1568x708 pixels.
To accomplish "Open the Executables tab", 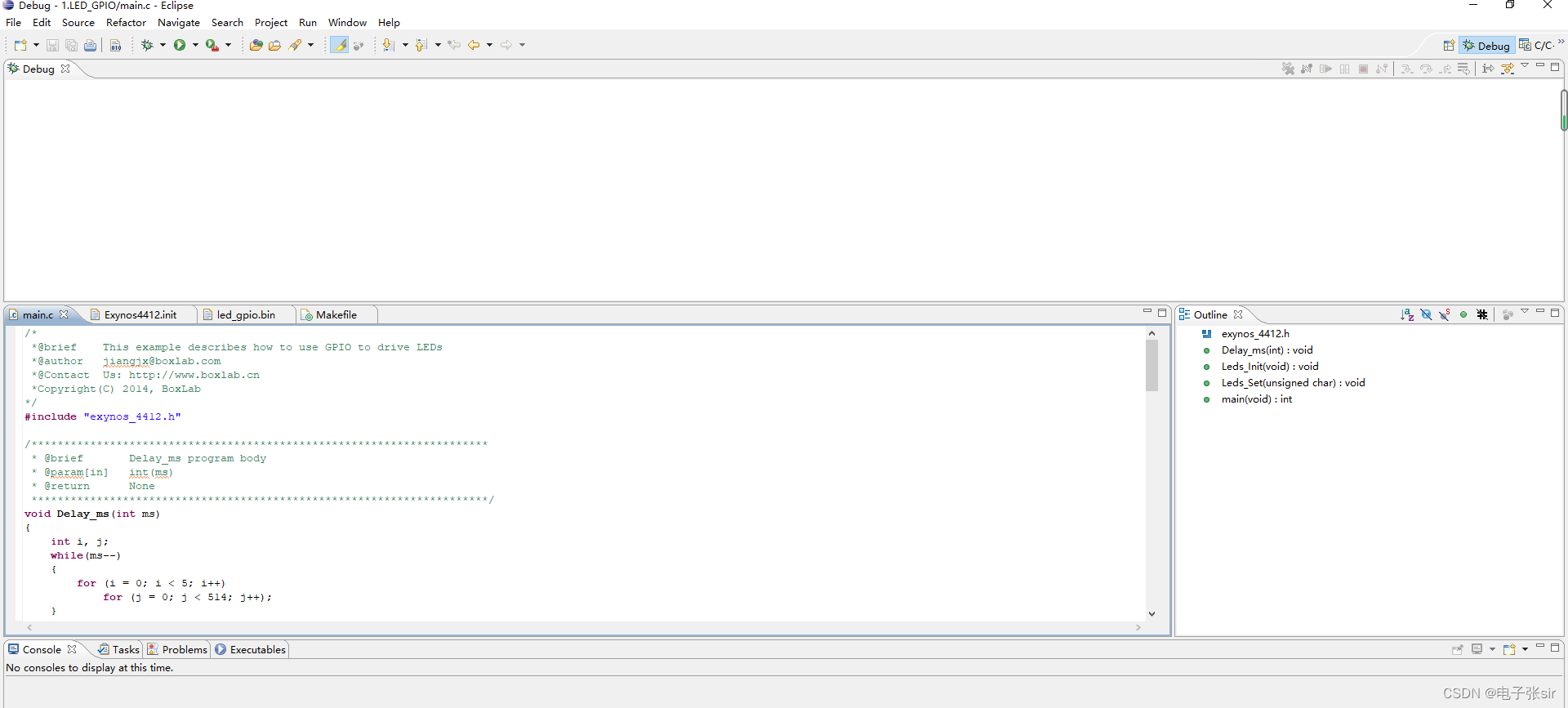I will pyautogui.click(x=251, y=649).
